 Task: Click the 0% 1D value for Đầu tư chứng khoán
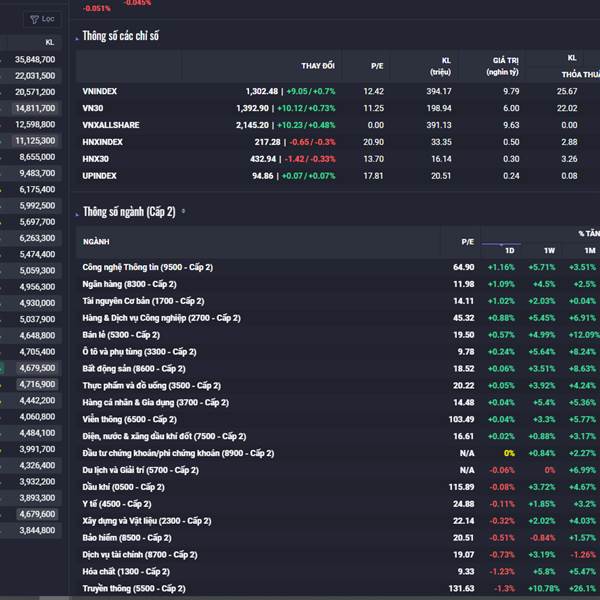click(509, 453)
